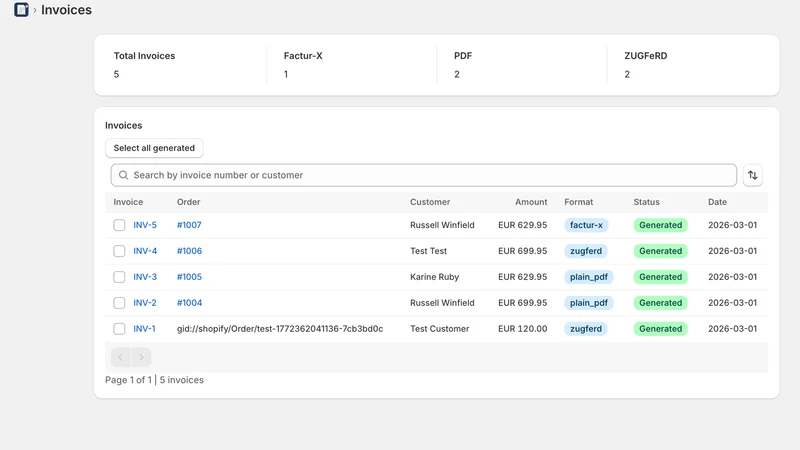Click EUR 629.95 in INV-5 row

[x=523, y=225]
